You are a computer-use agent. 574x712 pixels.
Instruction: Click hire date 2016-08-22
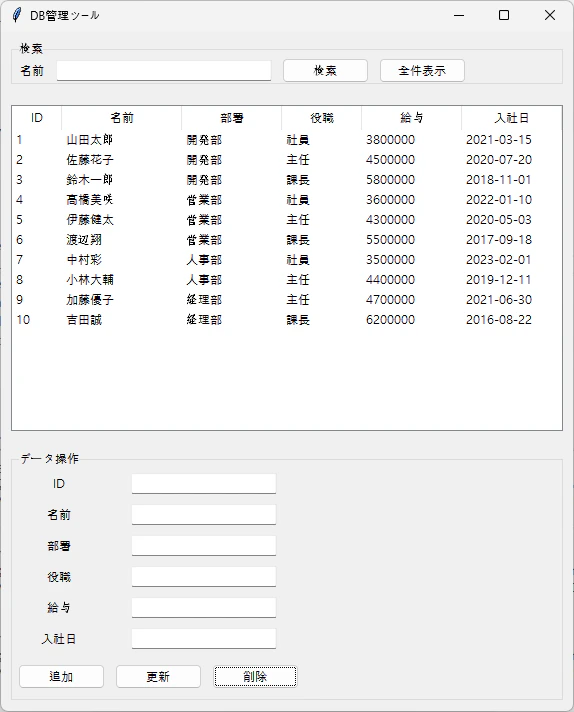pos(499,320)
